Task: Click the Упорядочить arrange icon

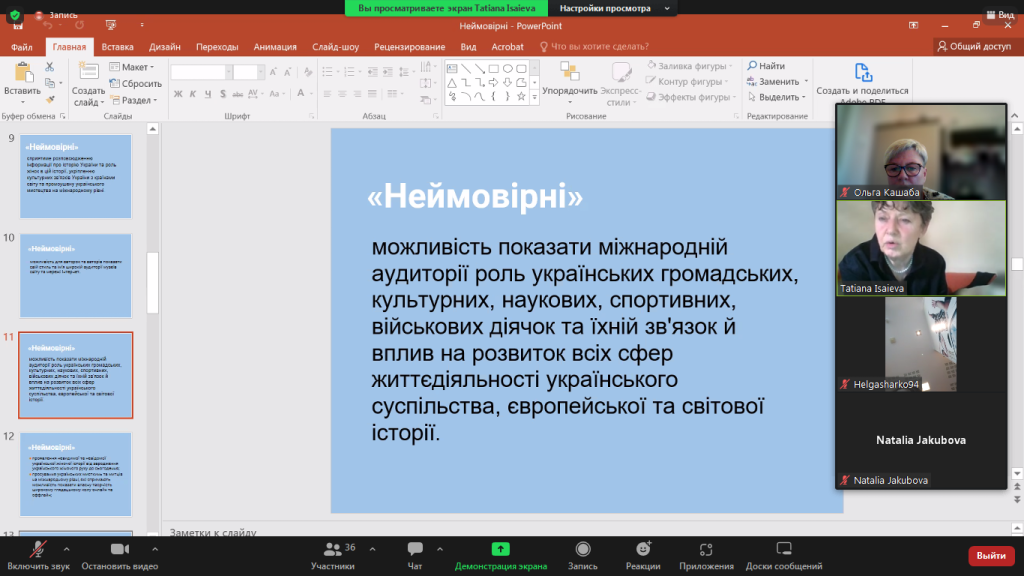Action: 569,72
